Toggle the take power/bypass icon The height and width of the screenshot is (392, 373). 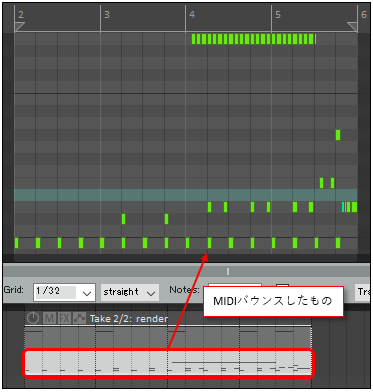(33, 318)
